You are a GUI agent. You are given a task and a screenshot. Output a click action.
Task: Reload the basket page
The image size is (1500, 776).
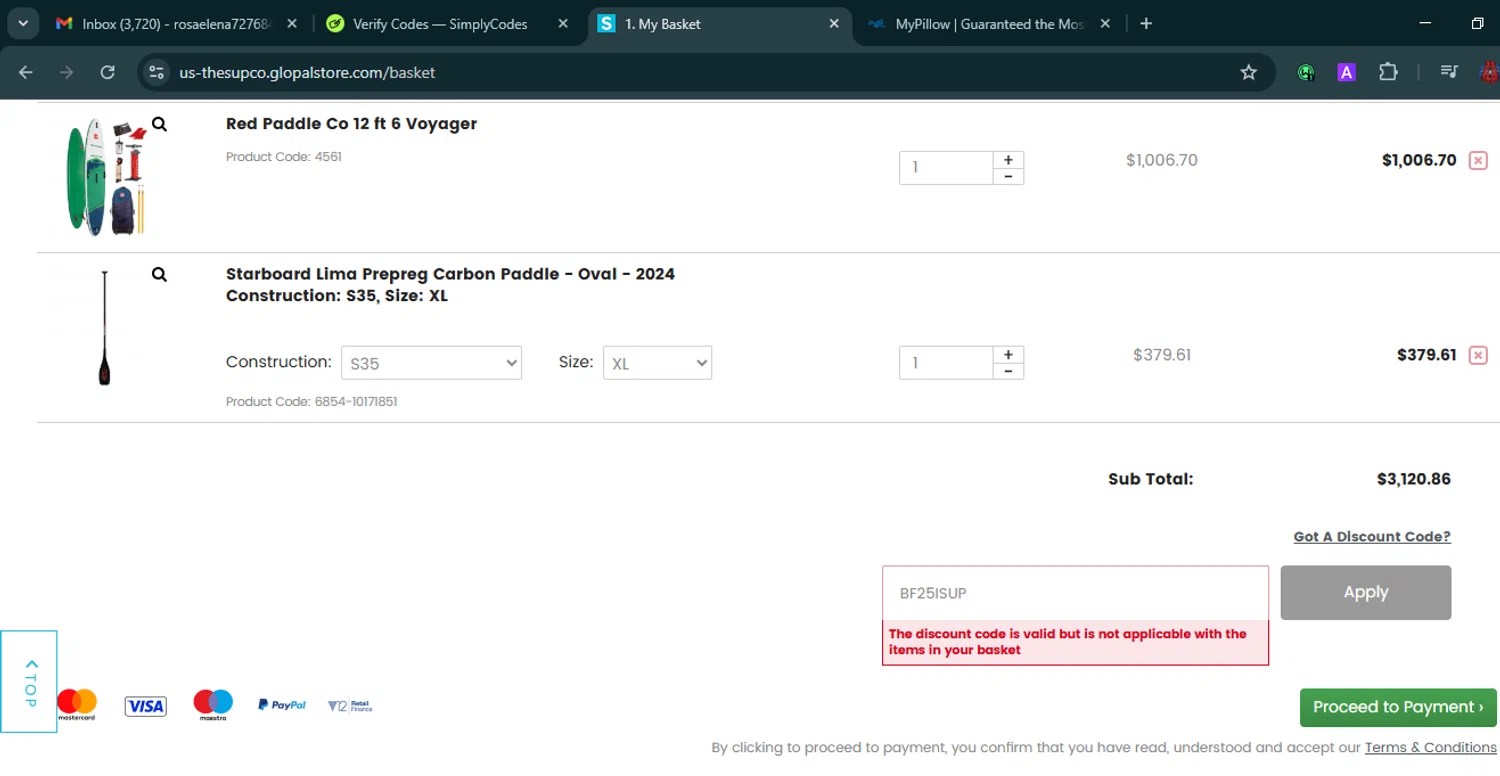[x=107, y=72]
